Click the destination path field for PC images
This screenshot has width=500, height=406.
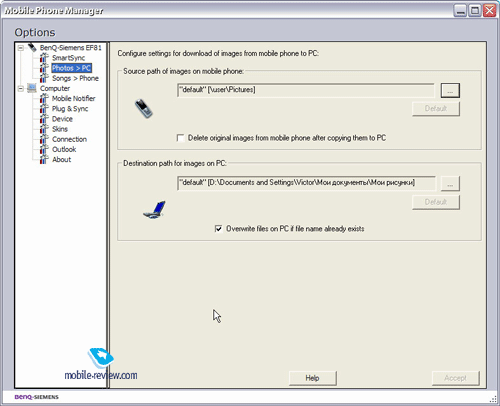[x=306, y=183]
